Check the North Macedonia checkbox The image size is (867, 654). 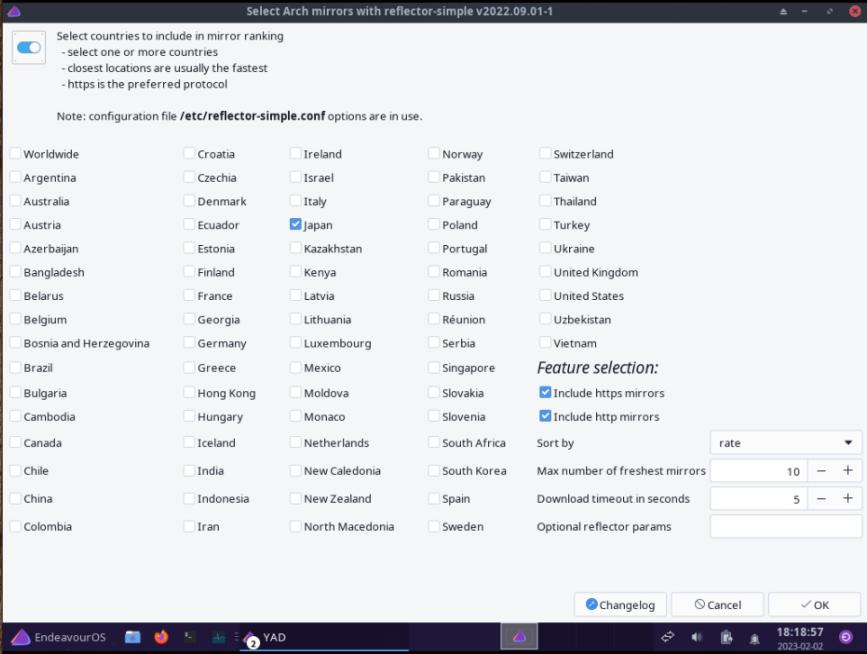pyautogui.click(x=296, y=526)
